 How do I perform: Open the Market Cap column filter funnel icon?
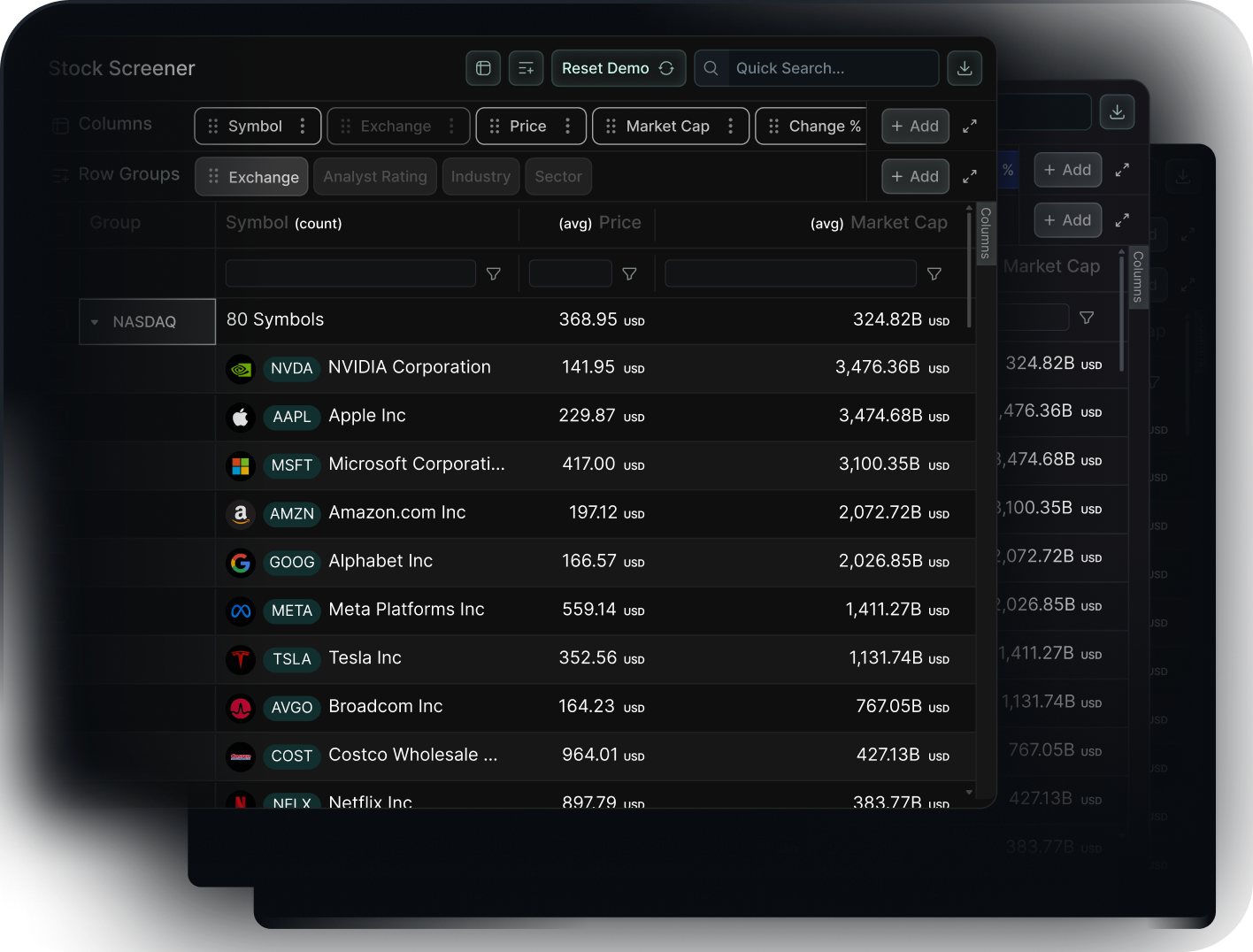point(934,274)
